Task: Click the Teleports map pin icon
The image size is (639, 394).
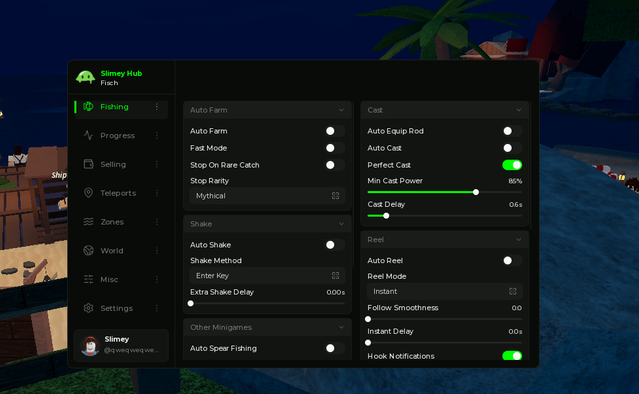Action: (x=88, y=193)
